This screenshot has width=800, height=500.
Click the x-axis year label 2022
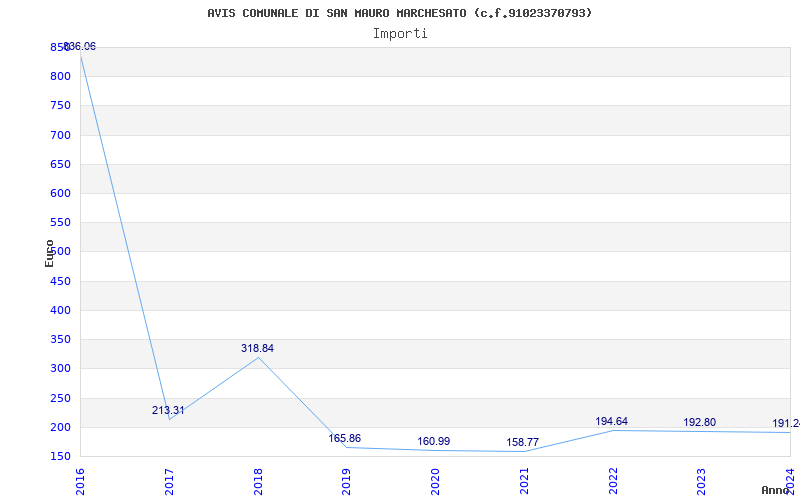(x=613, y=482)
